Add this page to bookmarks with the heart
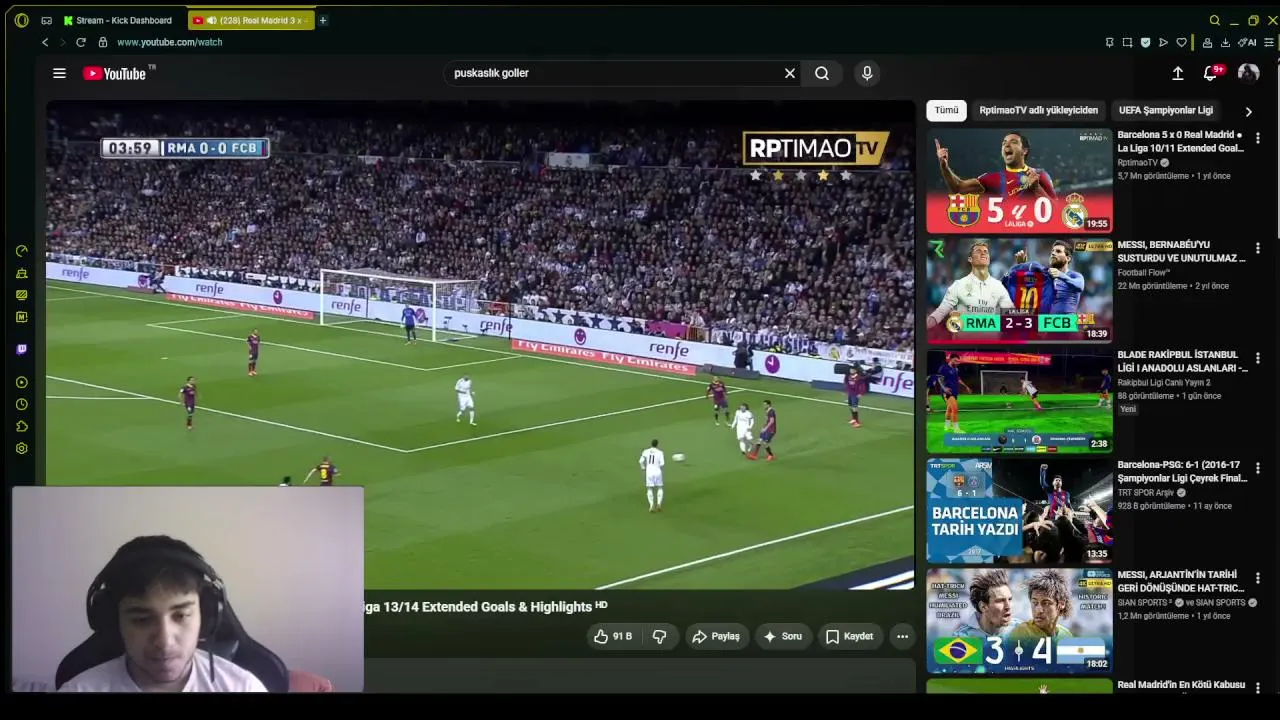1280x720 pixels. click(1181, 42)
